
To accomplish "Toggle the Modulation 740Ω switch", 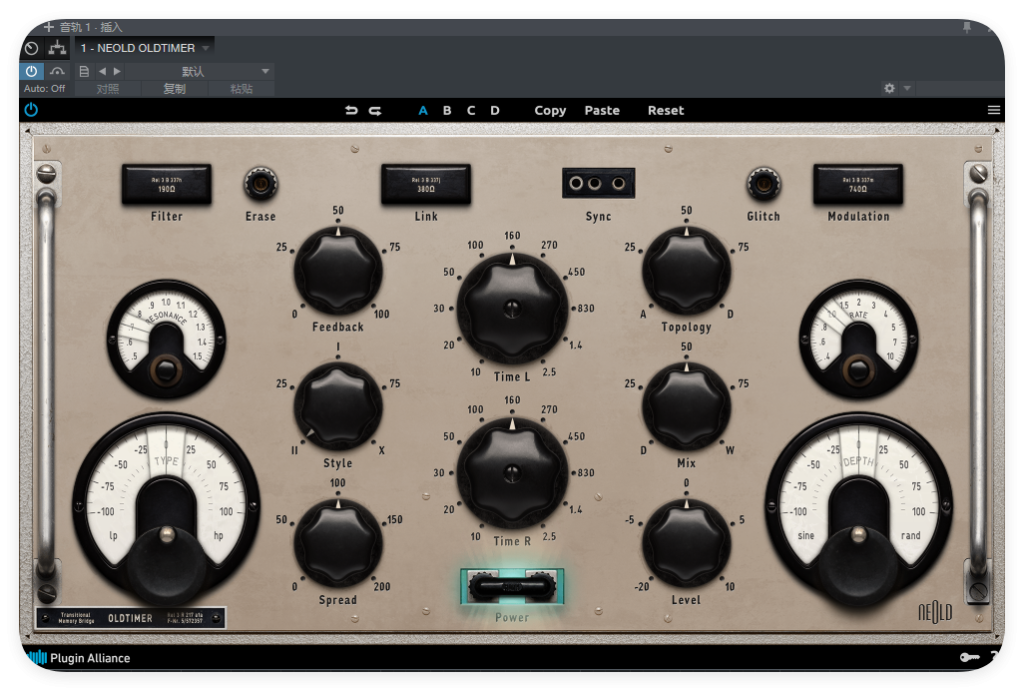I will (858, 184).
